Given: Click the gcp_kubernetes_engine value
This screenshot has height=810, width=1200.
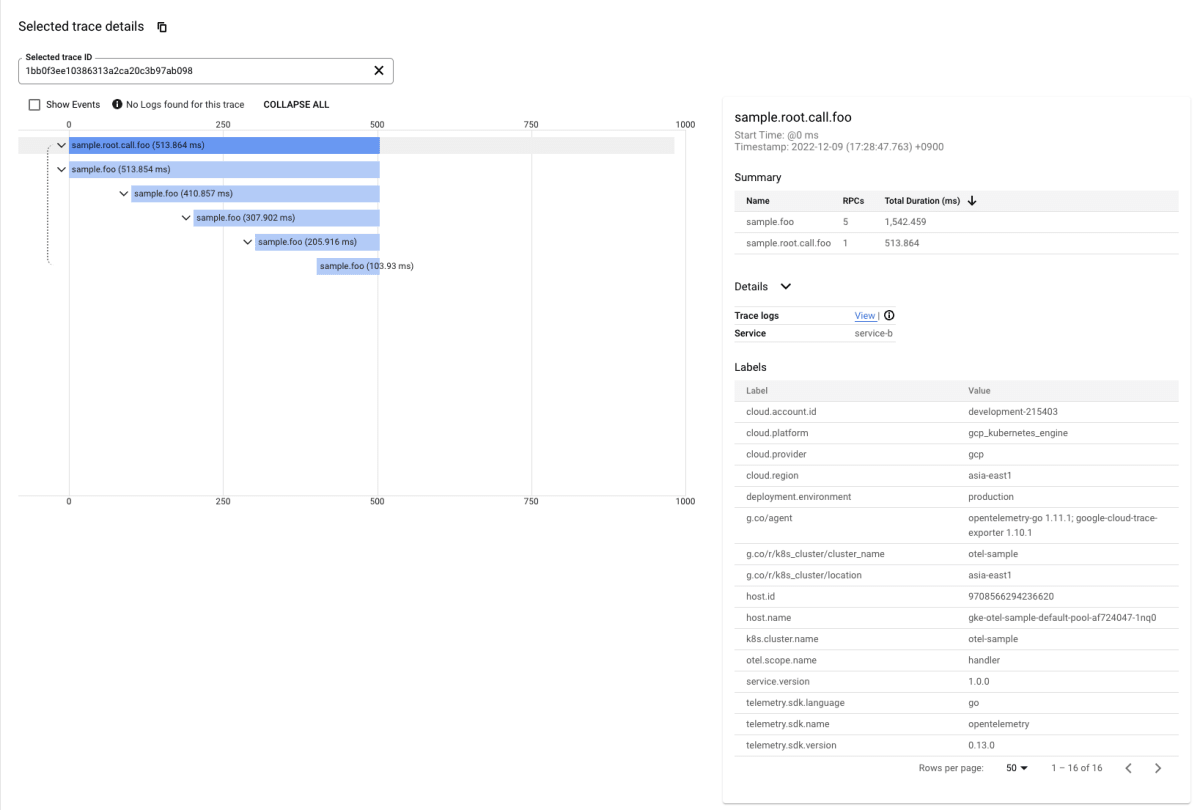Looking at the screenshot, I should [x=1019, y=433].
